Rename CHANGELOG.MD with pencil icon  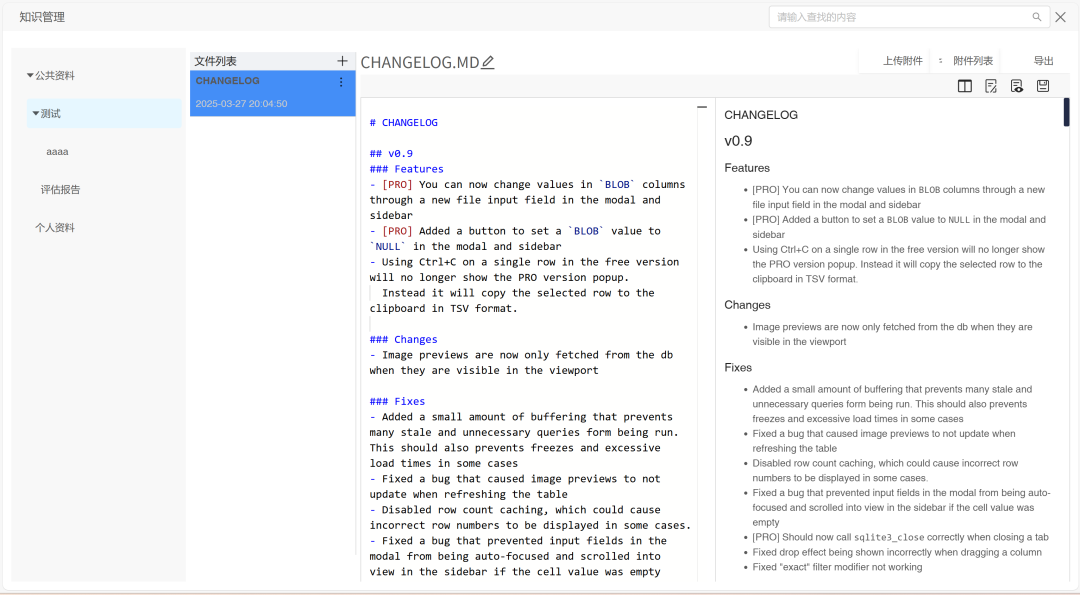click(488, 63)
